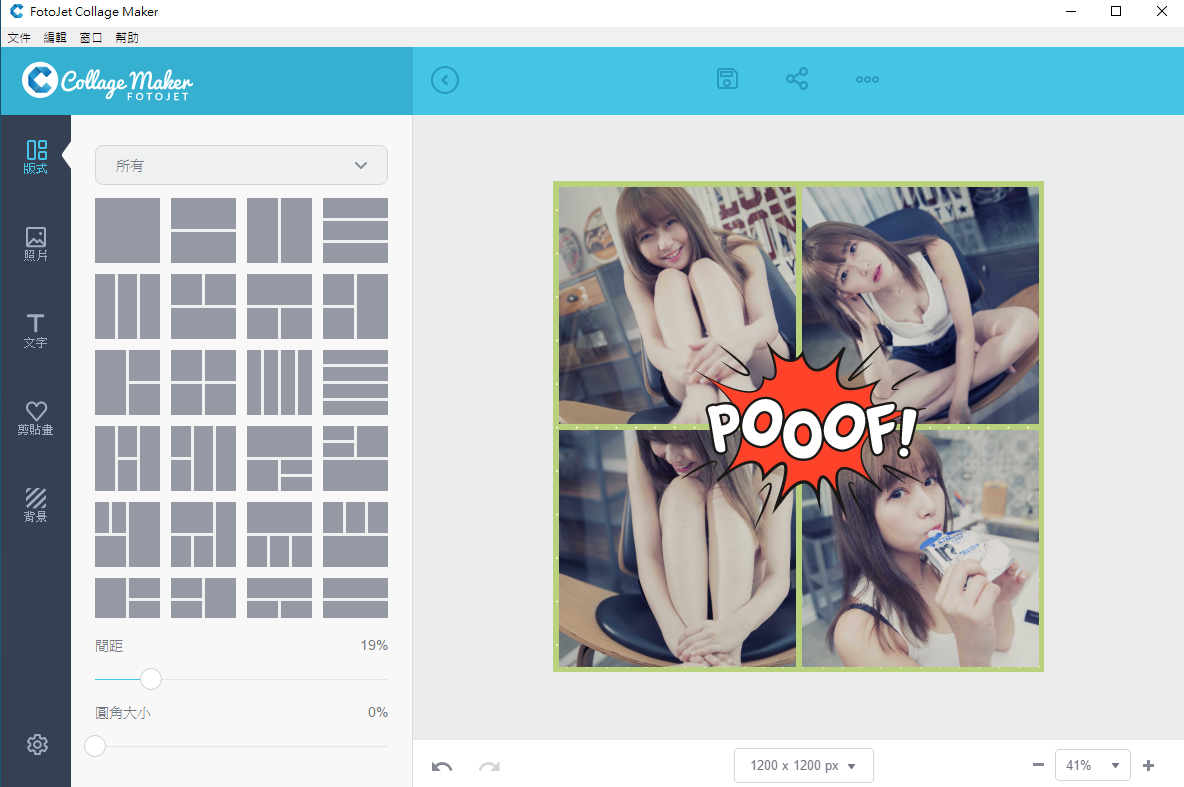The height and width of the screenshot is (787, 1184).
Task: Click the 間距 spacing slider handle
Action: pos(151,679)
